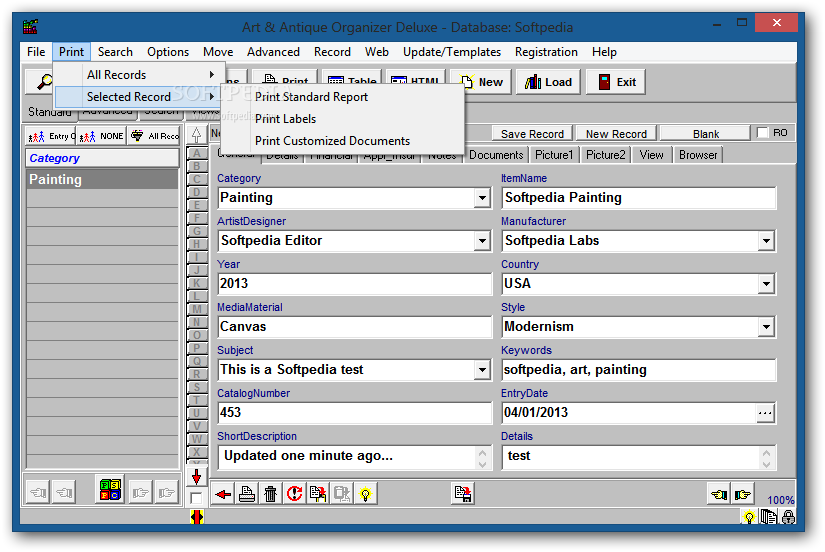Screen dimensions: 825x552
Task: Click the red circular refresh icon
Action: [x=294, y=494]
